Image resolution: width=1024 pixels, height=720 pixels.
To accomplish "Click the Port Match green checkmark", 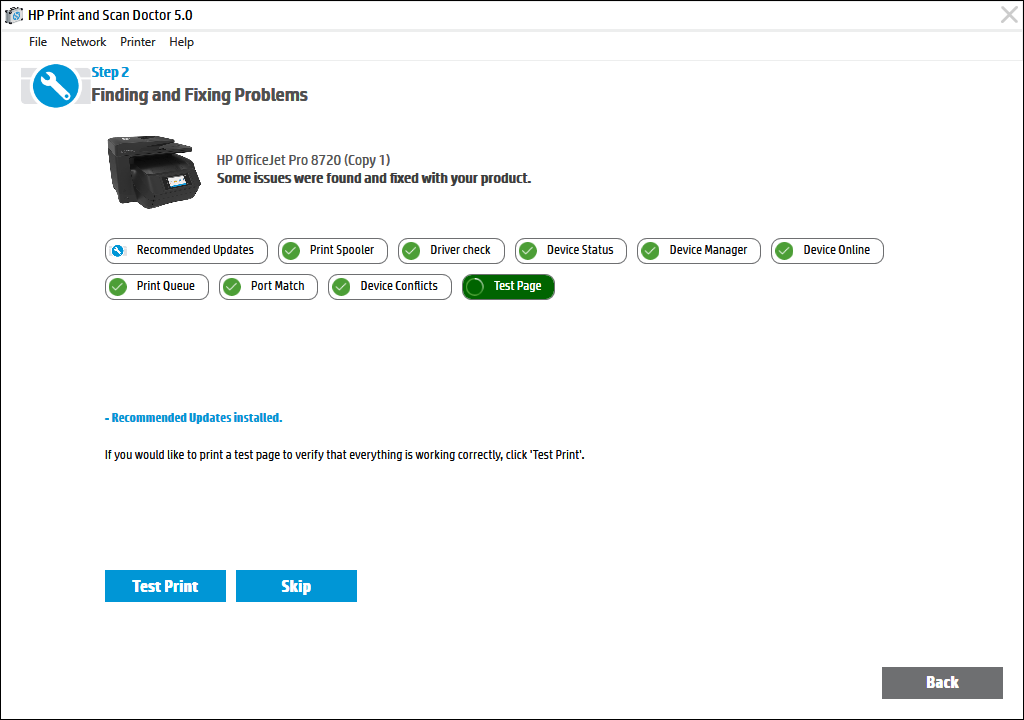I will 232,287.
